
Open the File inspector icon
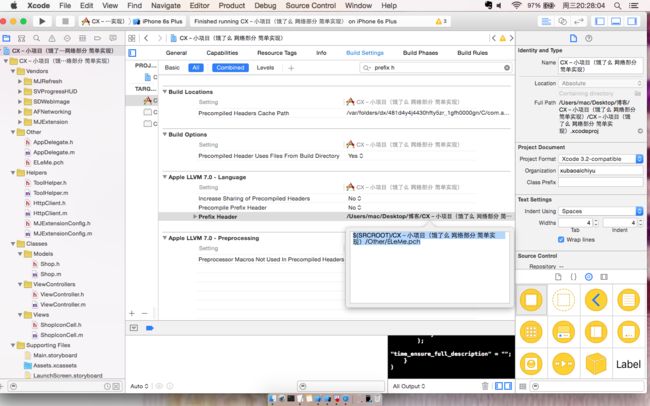573,38
